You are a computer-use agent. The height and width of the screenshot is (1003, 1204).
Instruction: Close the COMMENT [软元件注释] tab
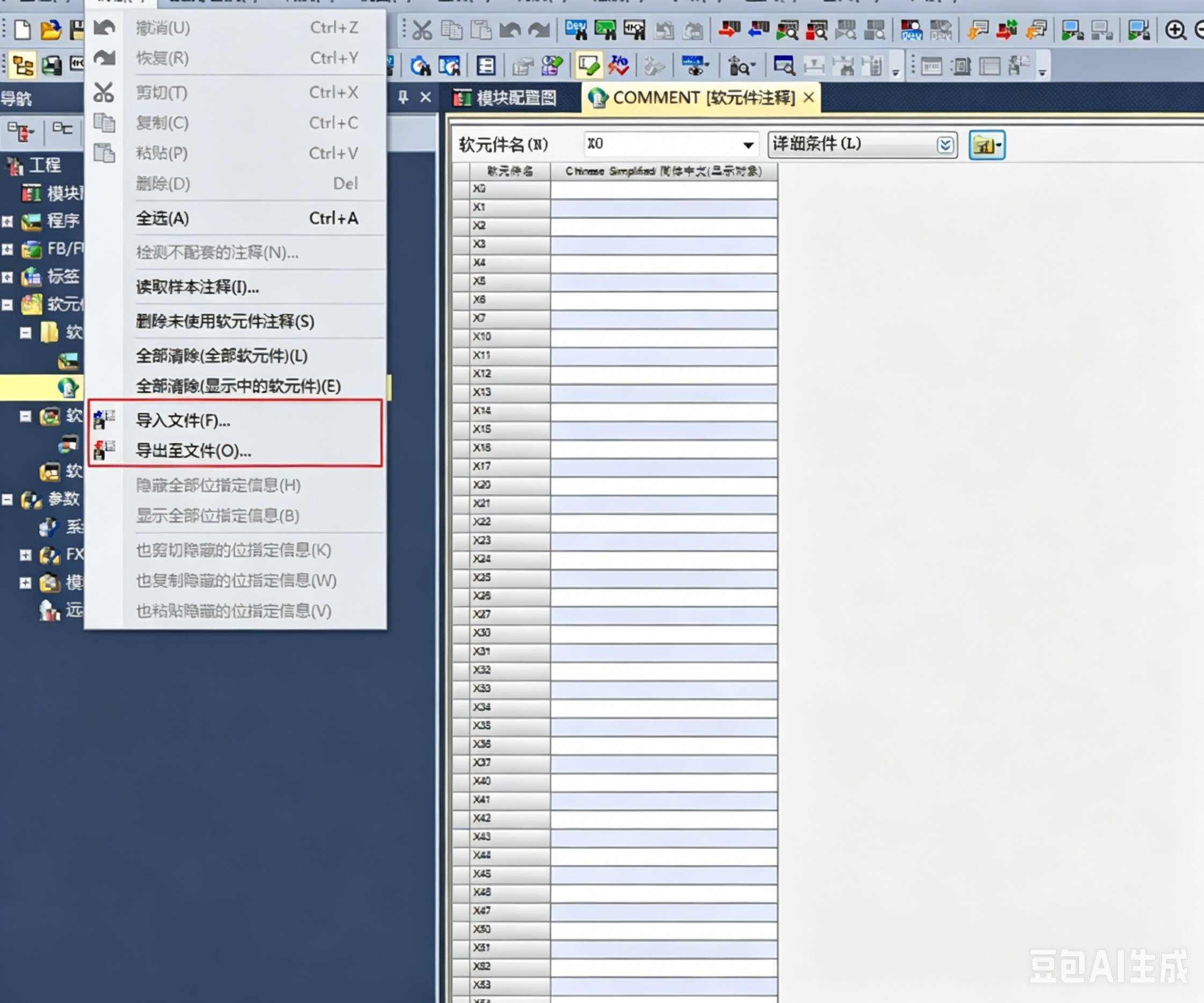coord(808,98)
